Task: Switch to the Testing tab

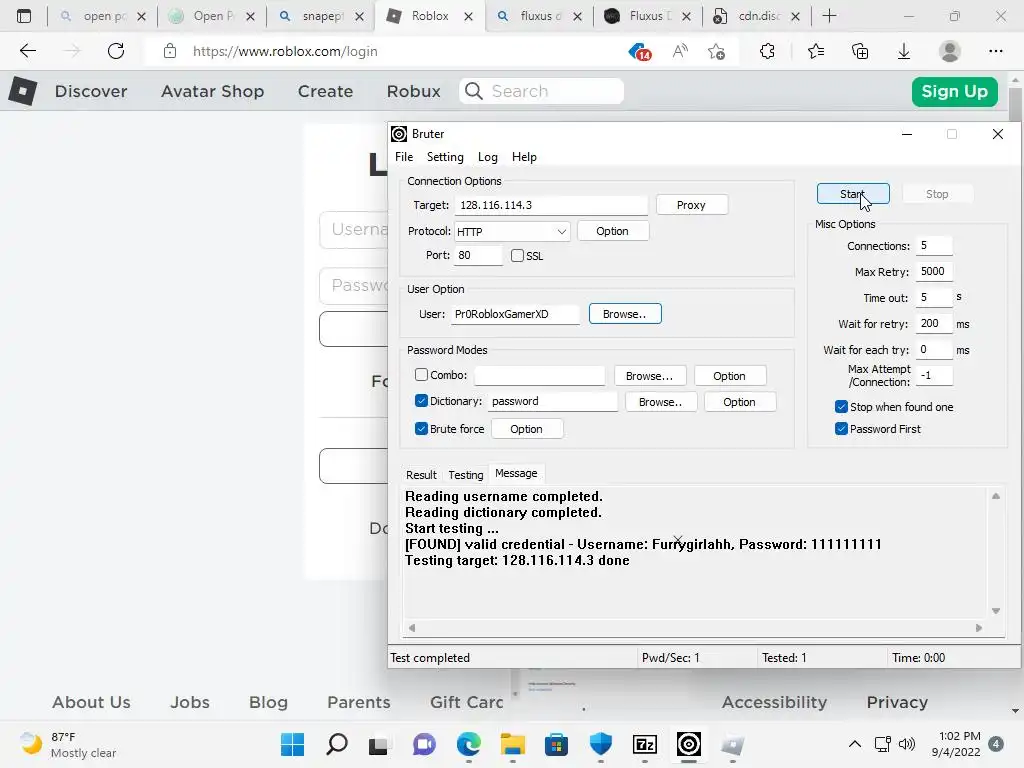Action: click(466, 475)
